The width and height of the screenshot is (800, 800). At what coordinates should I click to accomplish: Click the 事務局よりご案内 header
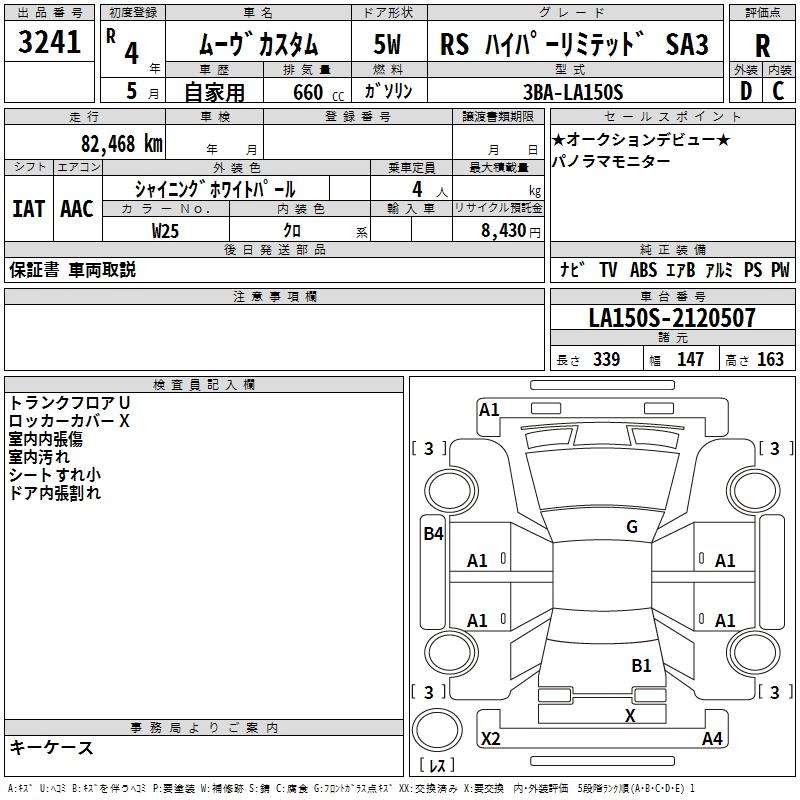[204, 728]
